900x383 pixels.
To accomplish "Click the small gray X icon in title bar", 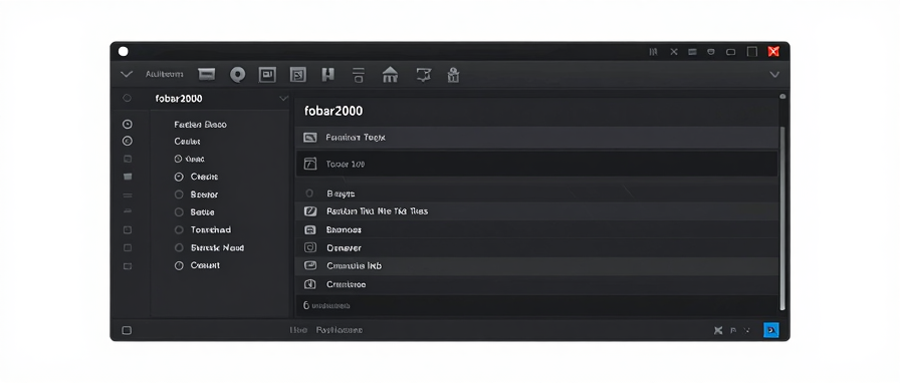I will 674,52.
